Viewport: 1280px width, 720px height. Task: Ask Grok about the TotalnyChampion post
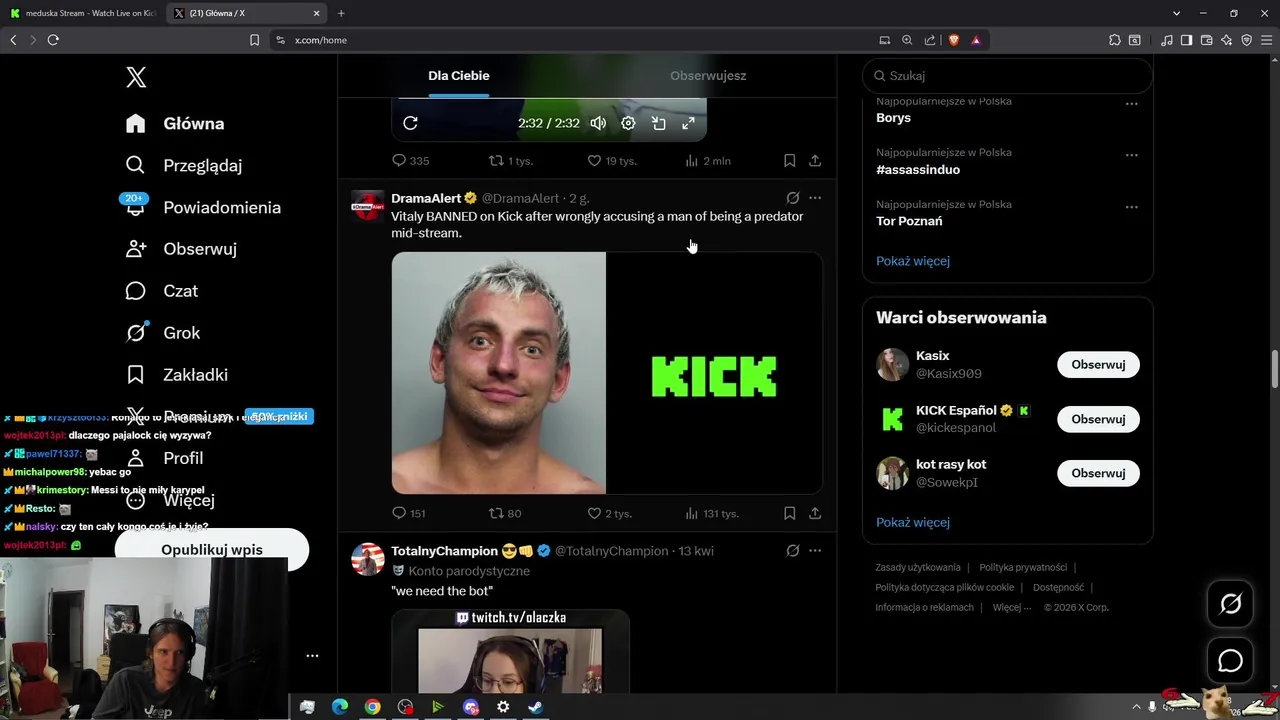tap(792, 551)
